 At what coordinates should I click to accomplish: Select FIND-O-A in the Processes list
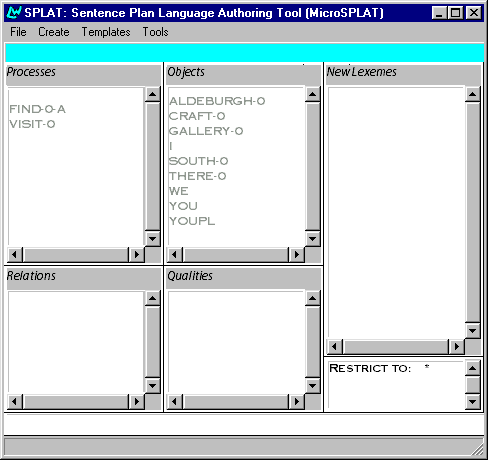click(37, 109)
